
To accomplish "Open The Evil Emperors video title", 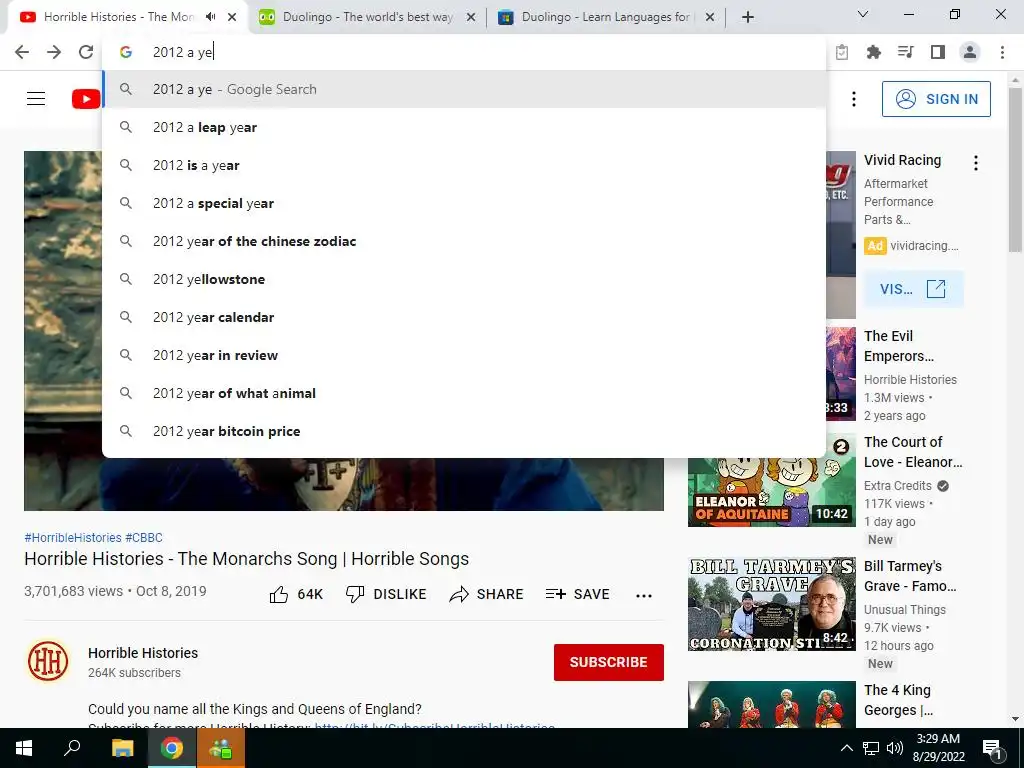I will pos(899,346).
